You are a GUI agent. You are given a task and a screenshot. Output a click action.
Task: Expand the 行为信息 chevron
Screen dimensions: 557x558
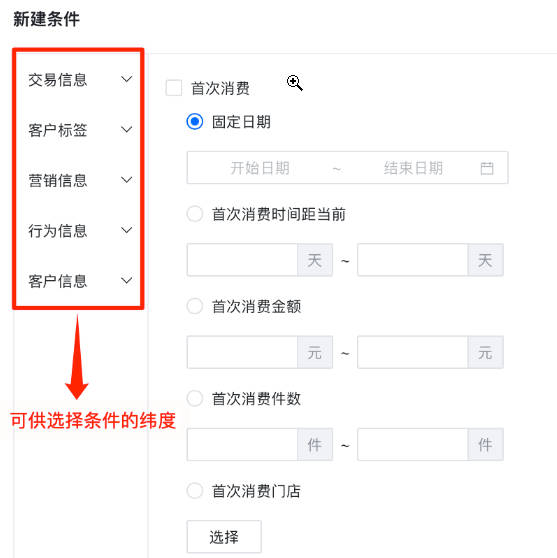click(126, 230)
